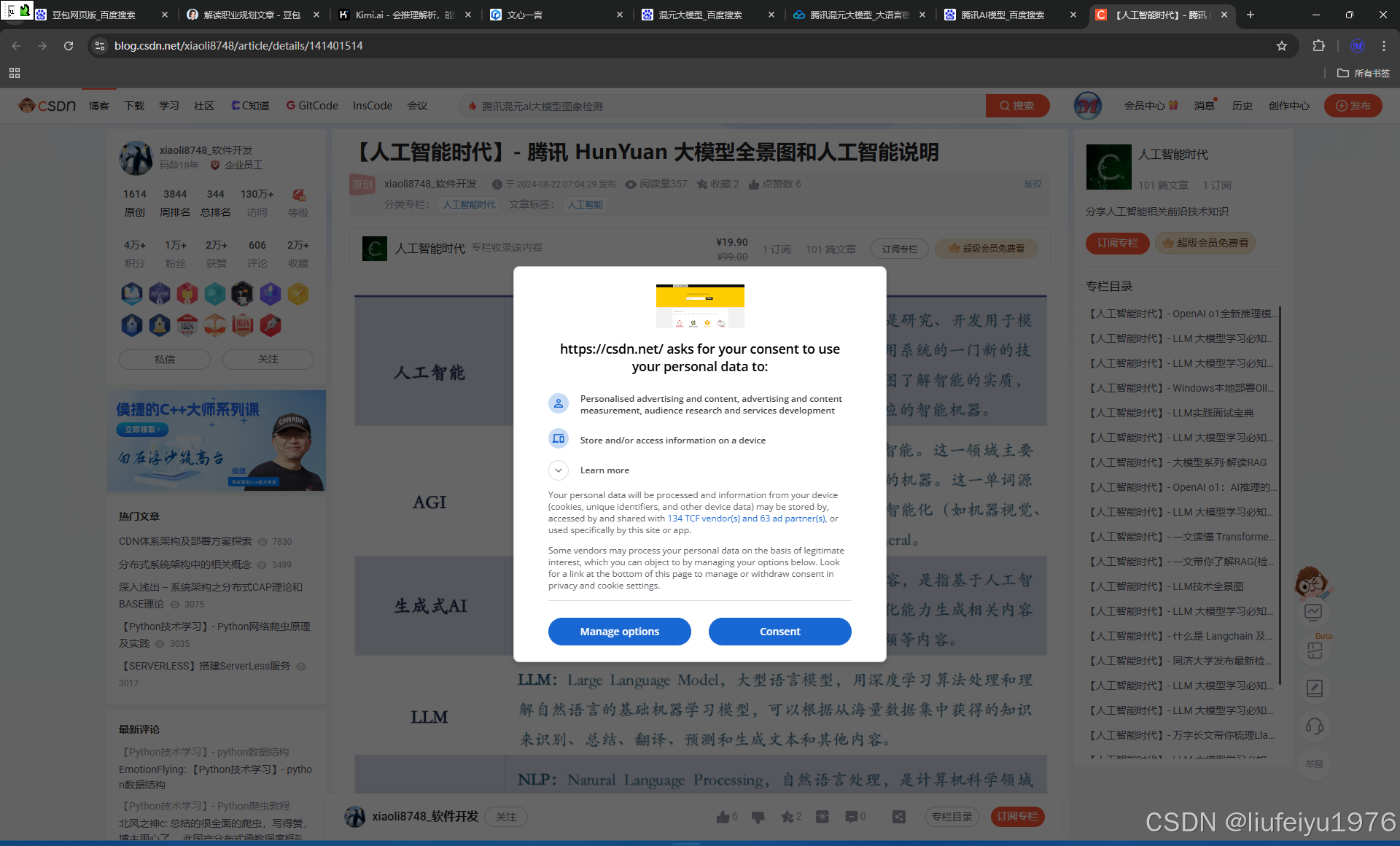The height and width of the screenshot is (846, 1400).
Task: Expand the Learn more chevron
Action: click(x=559, y=470)
